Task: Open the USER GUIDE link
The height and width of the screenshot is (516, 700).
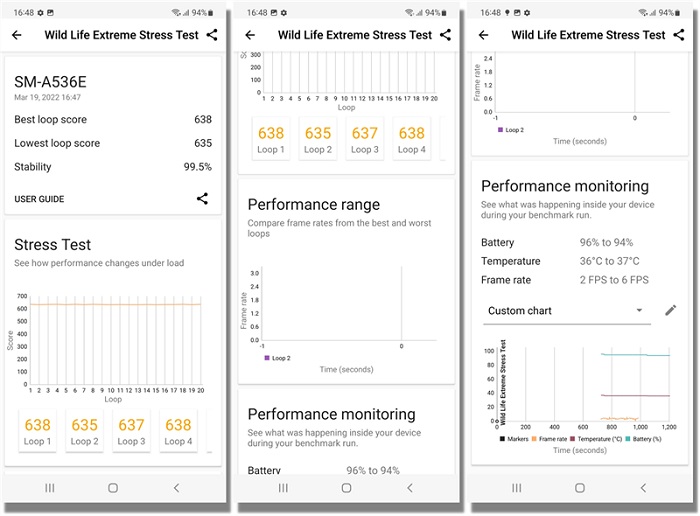Action: (39, 199)
